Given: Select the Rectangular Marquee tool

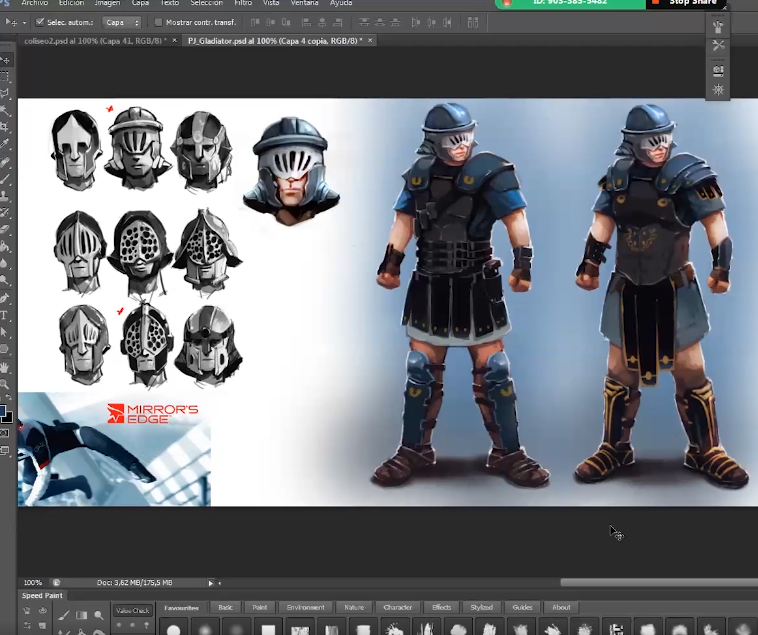Looking at the screenshot, I should coord(5,76).
